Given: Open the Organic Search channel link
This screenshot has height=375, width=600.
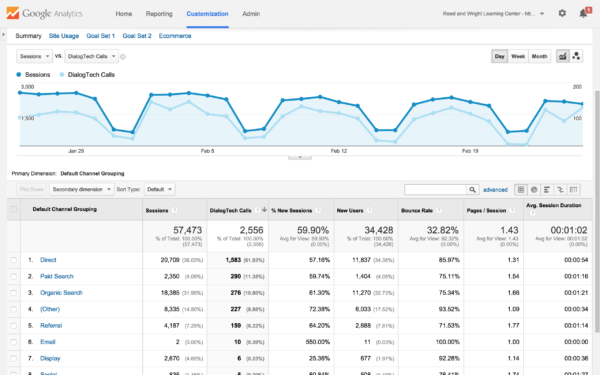Looking at the screenshot, I should click(x=61, y=293).
